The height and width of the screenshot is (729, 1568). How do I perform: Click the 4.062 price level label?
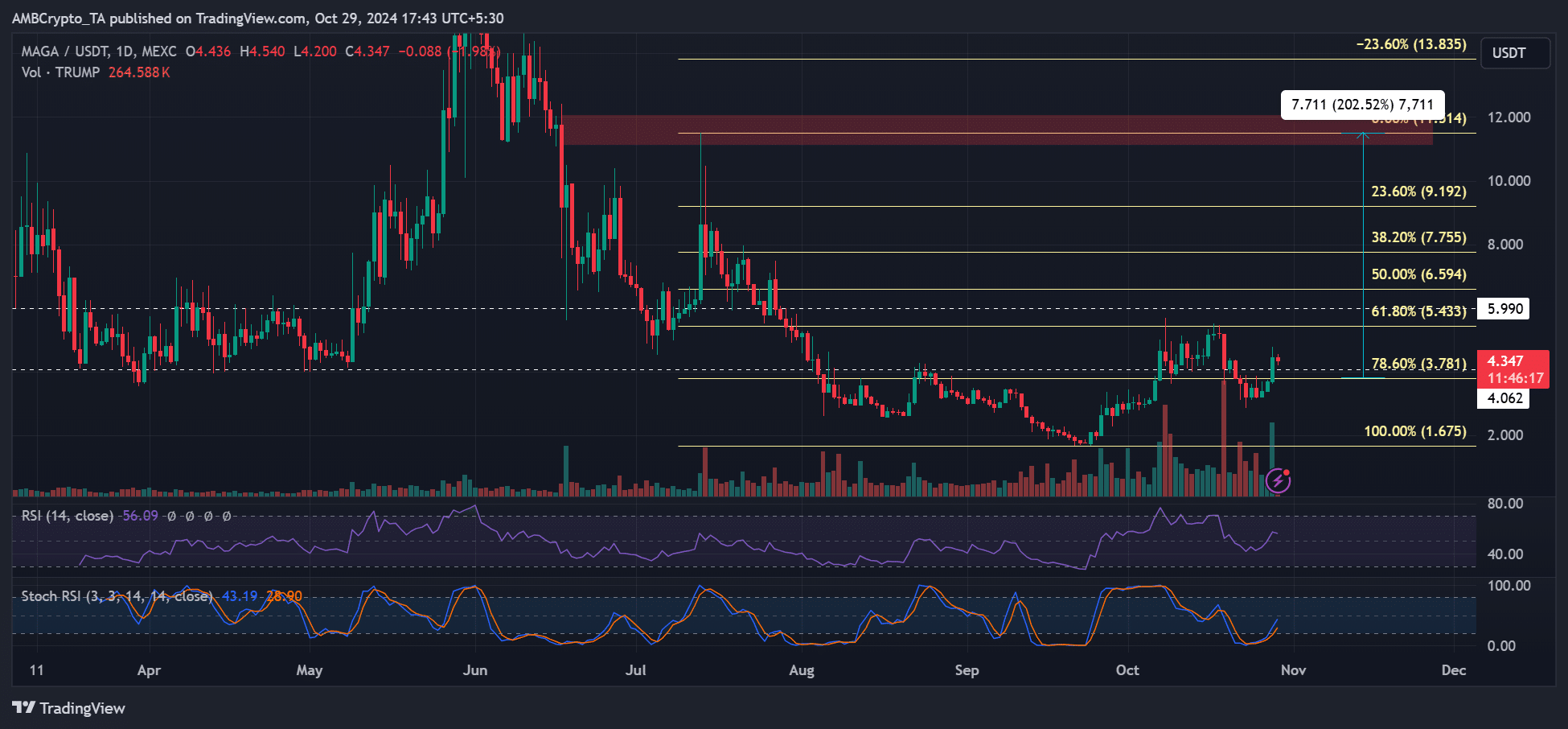[1504, 398]
